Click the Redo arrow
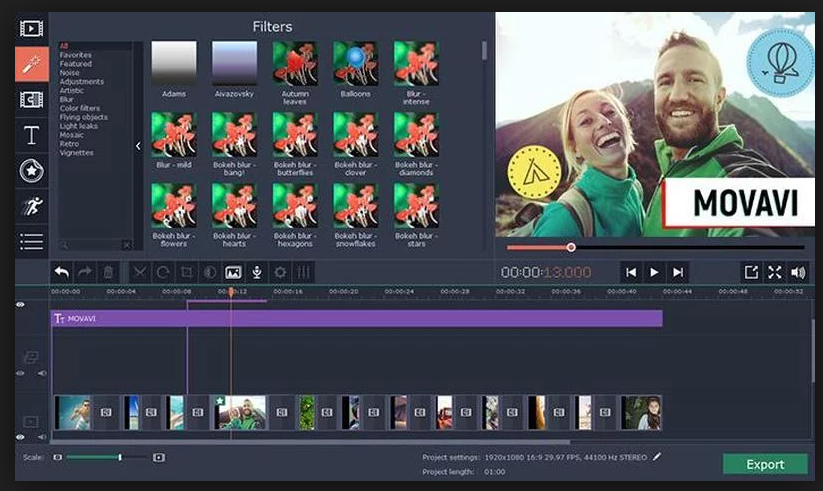Viewport: 823px width, 491px height. click(85, 272)
